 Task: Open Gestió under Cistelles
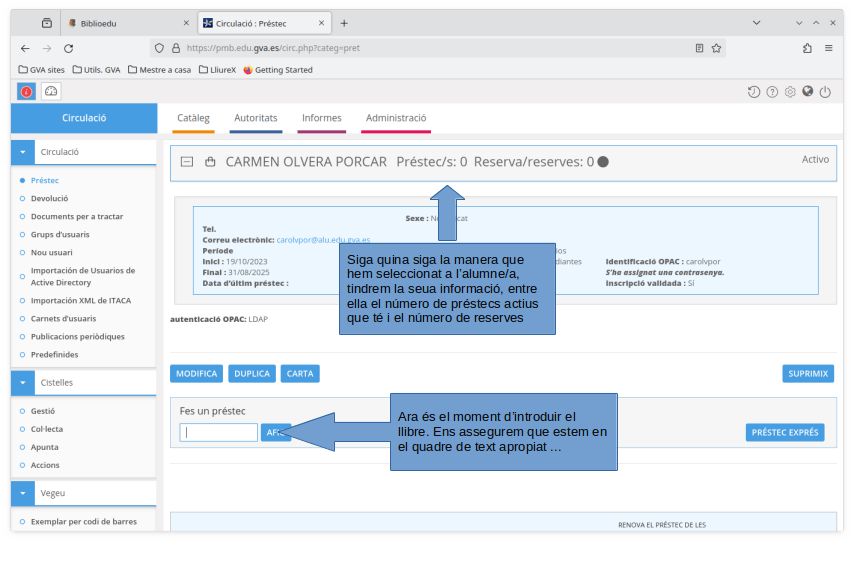(43, 411)
